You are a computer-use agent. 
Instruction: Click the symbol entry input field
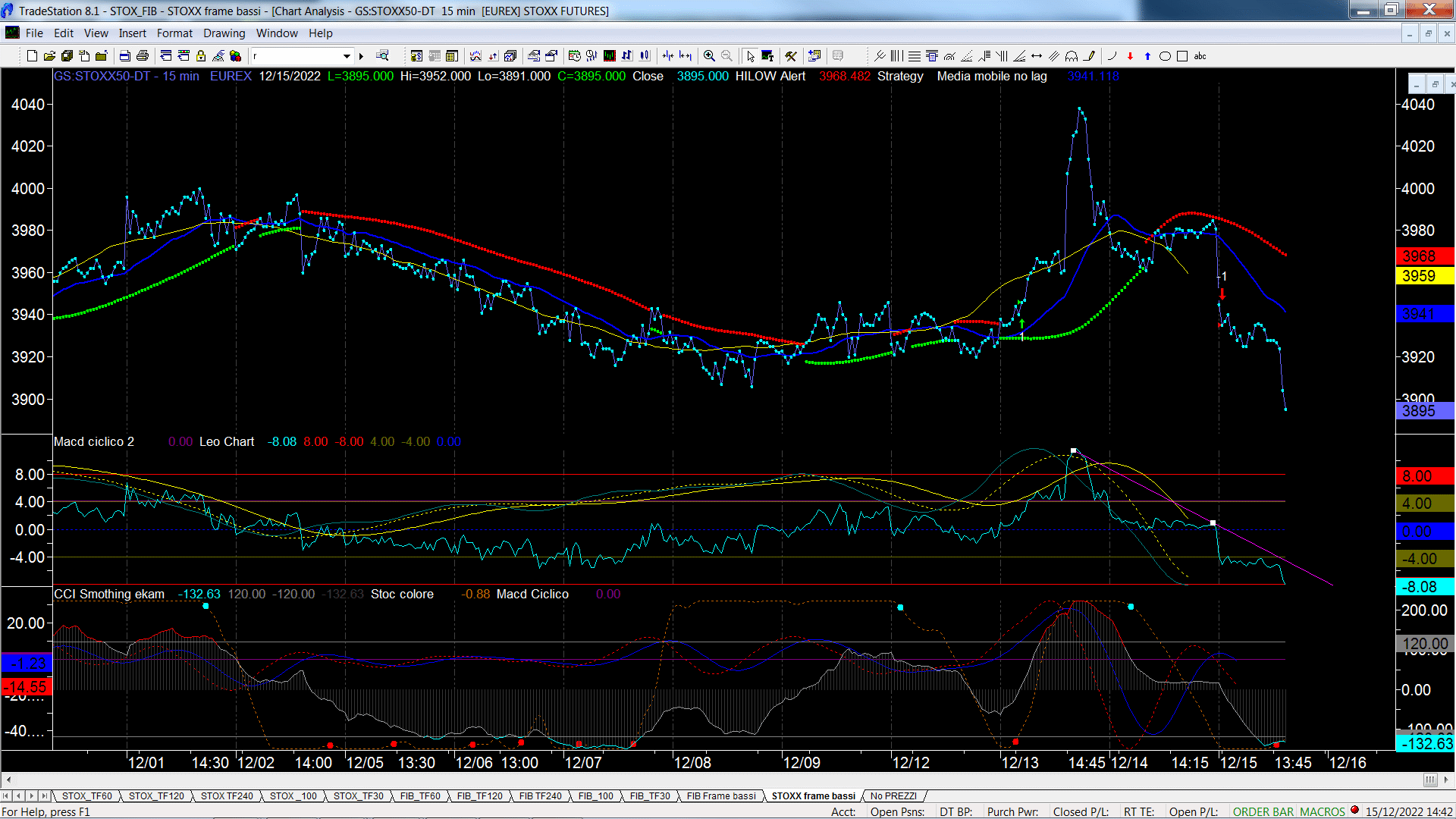pyautogui.click(x=296, y=56)
